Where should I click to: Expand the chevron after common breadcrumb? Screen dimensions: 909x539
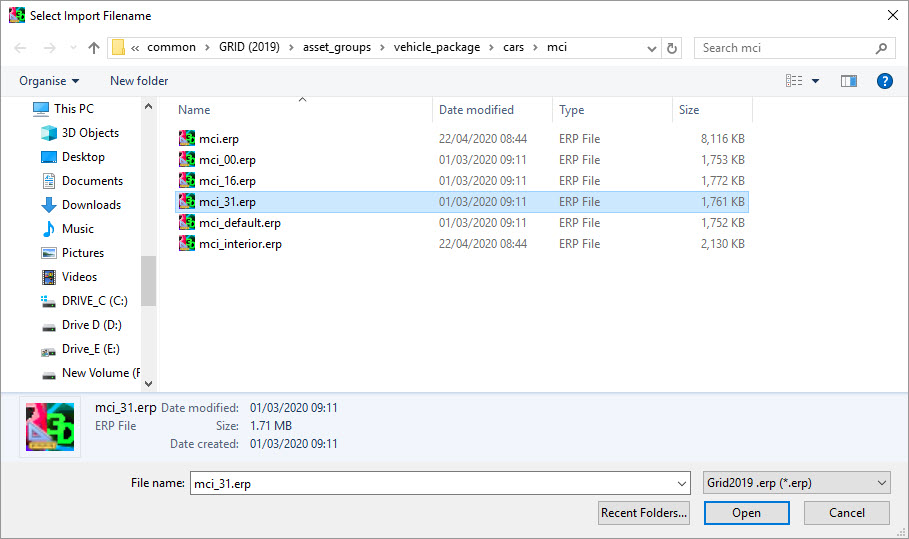(207, 48)
